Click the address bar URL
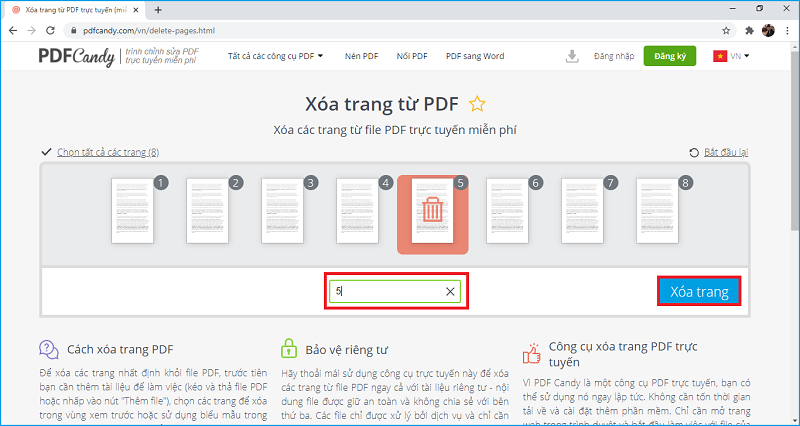 (149, 31)
